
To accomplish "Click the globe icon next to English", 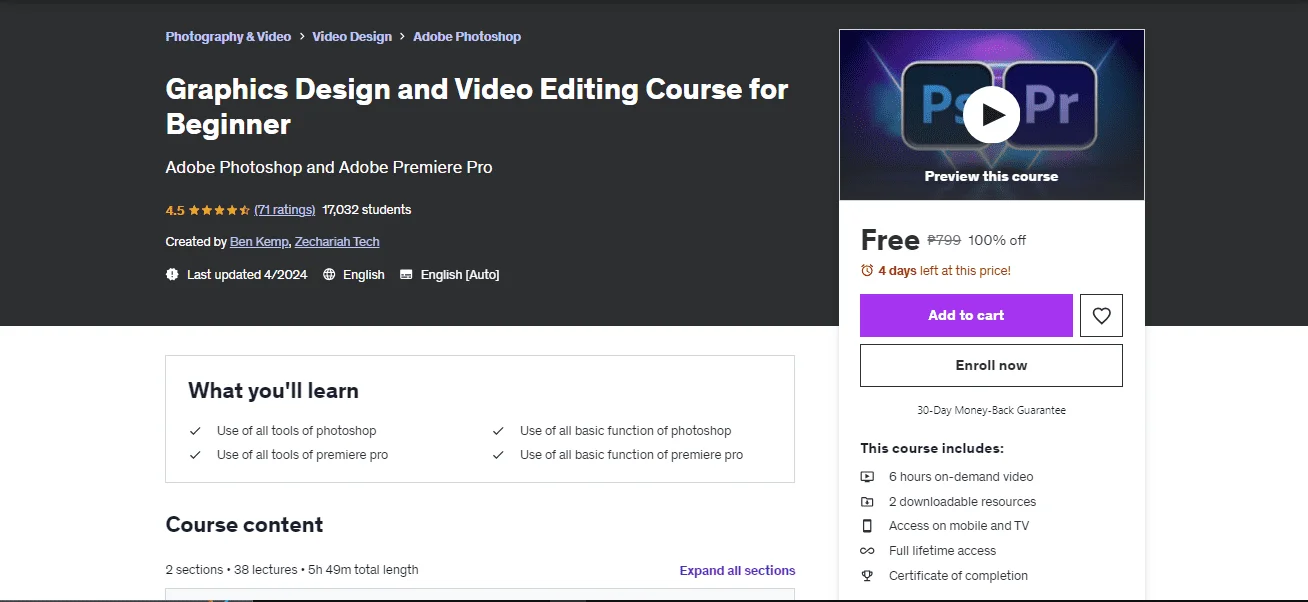I will 329,274.
